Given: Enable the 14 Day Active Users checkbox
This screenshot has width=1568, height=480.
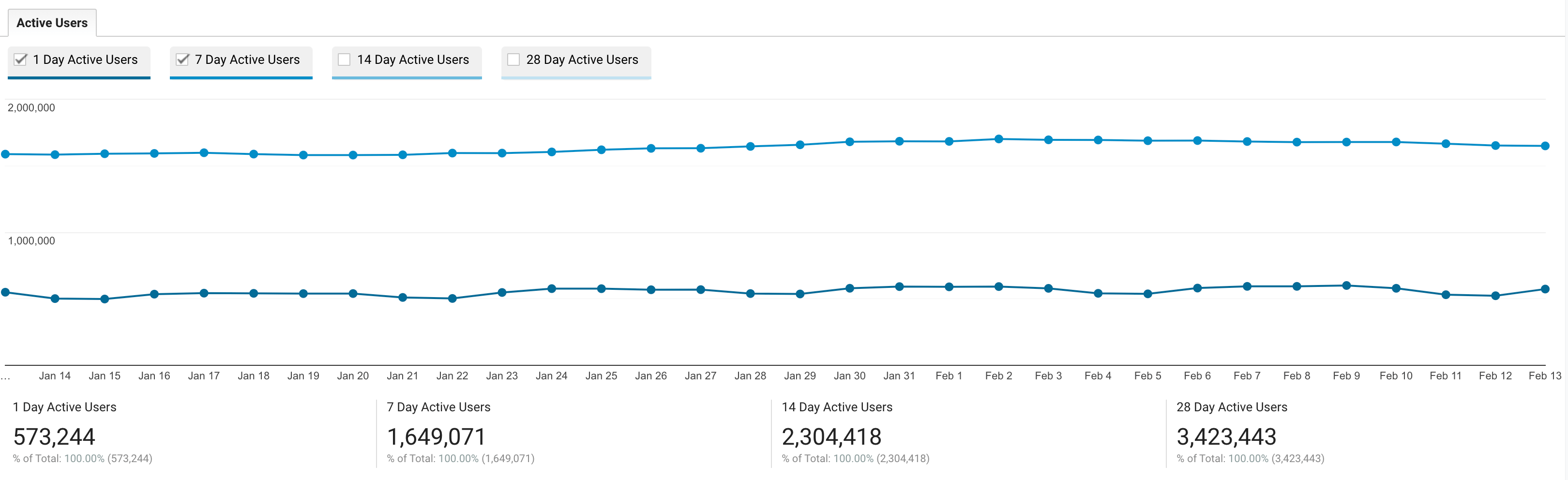Looking at the screenshot, I should [344, 60].
